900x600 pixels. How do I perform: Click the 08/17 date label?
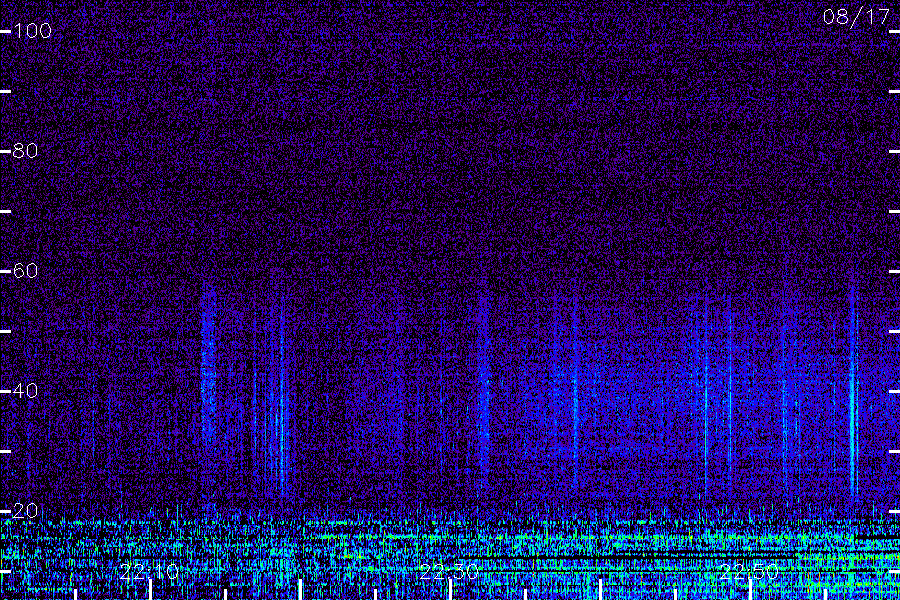pyautogui.click(x=856, y=17)
